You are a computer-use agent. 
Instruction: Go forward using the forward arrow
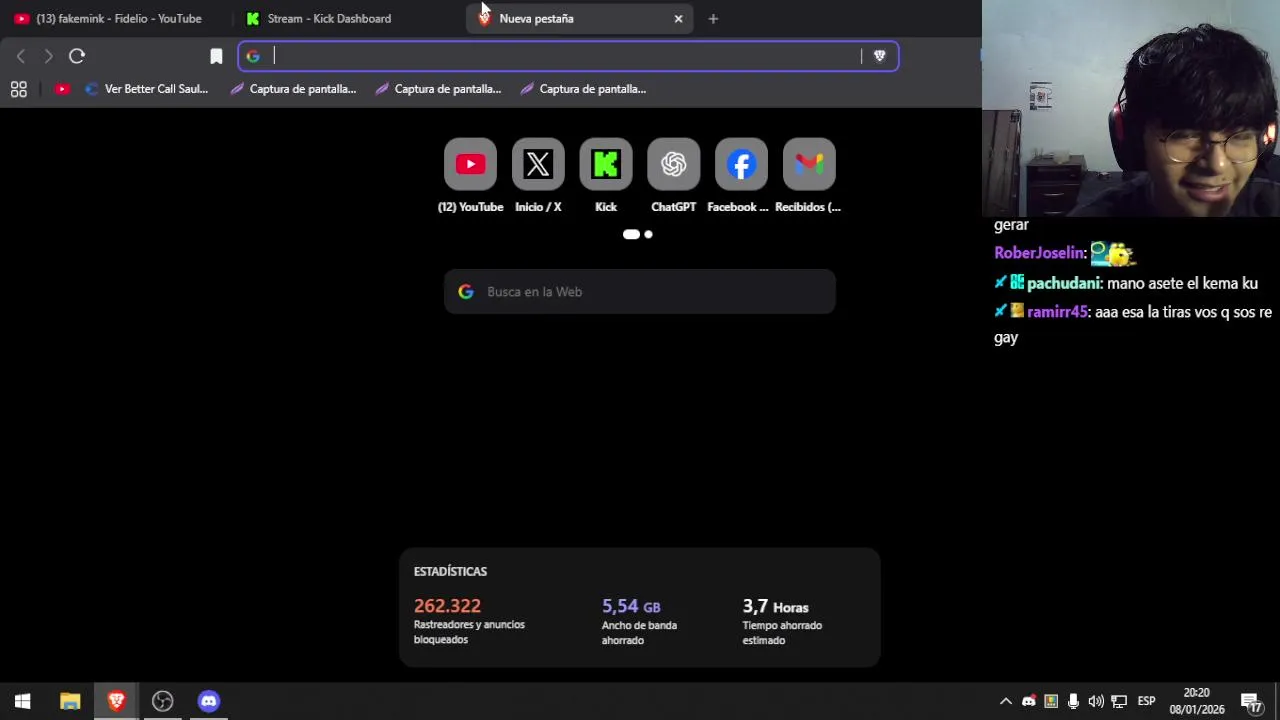click(48, 56)
